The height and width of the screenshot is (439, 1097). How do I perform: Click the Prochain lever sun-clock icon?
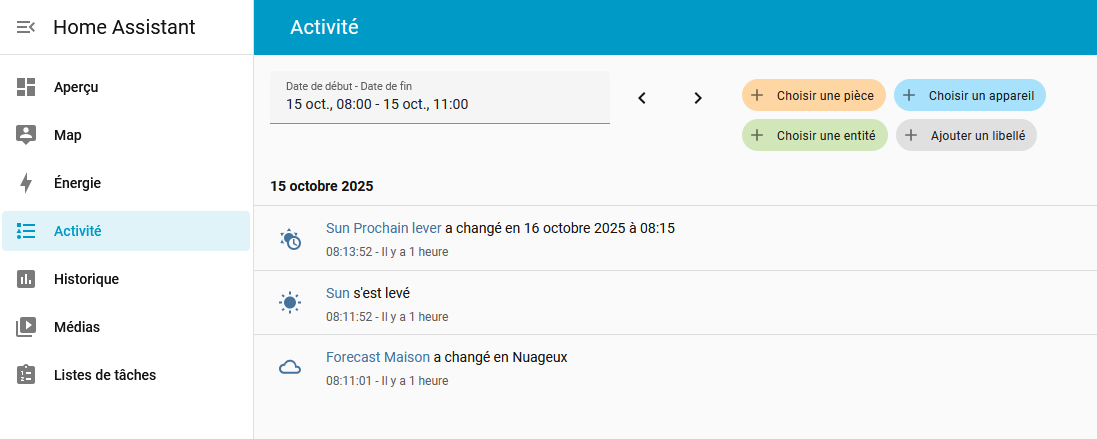click(290, 239)
